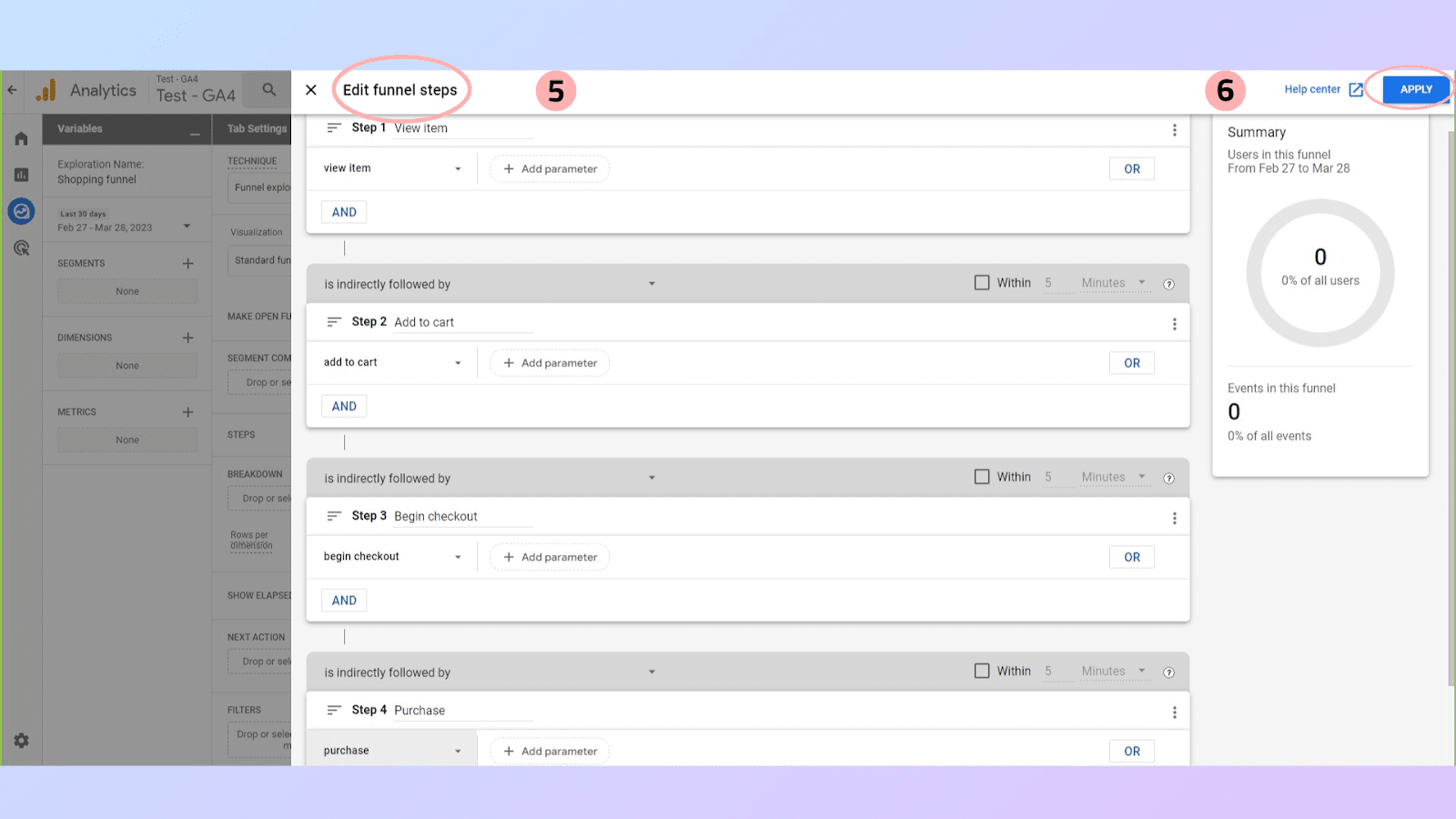The width and height of the screenshot is (1456, 819).
Task: Open the Help center link
Action: tap(1312, 89)
